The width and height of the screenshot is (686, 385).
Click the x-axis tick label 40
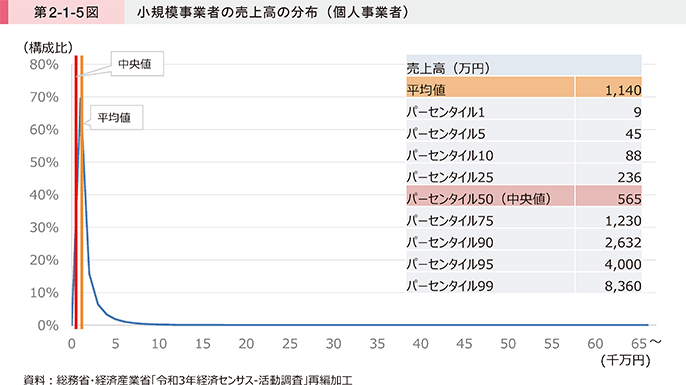[x=421, y=344]
